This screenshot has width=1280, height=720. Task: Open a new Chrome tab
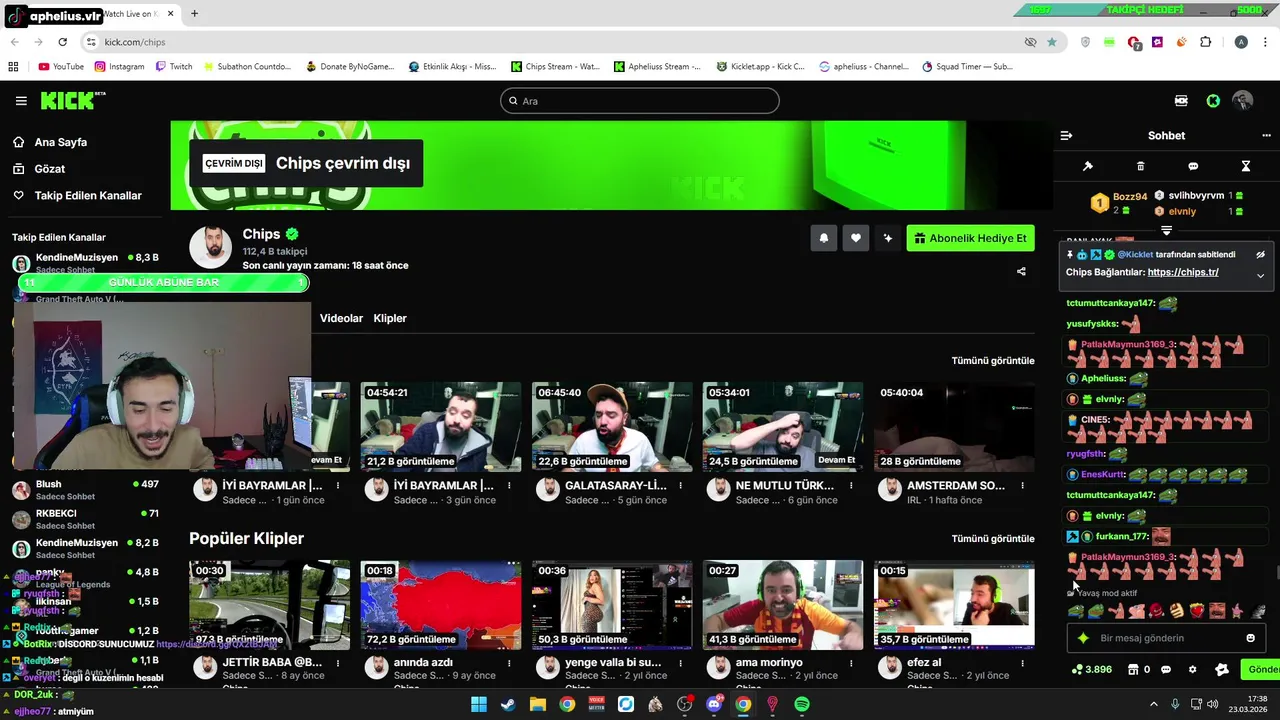pyautogui.click(x=194, y=14)
